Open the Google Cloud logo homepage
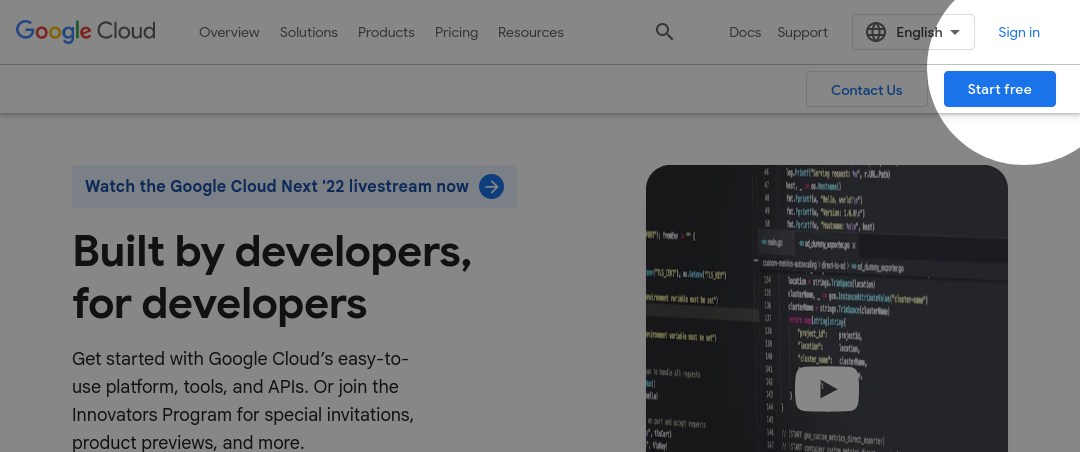Image resolution: width=1080 pixels, height=452 pixels. point(85,32)
